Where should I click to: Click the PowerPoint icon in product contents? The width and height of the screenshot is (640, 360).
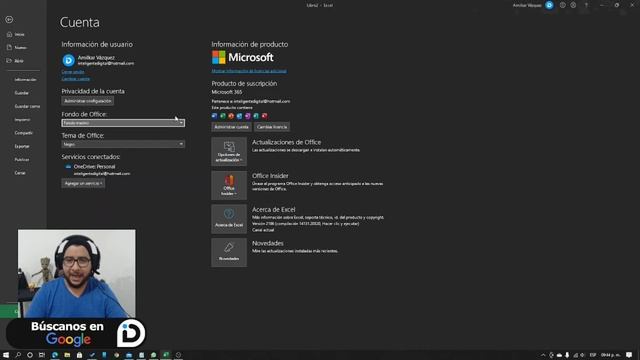pyautogui.click(x=231, y=116)
